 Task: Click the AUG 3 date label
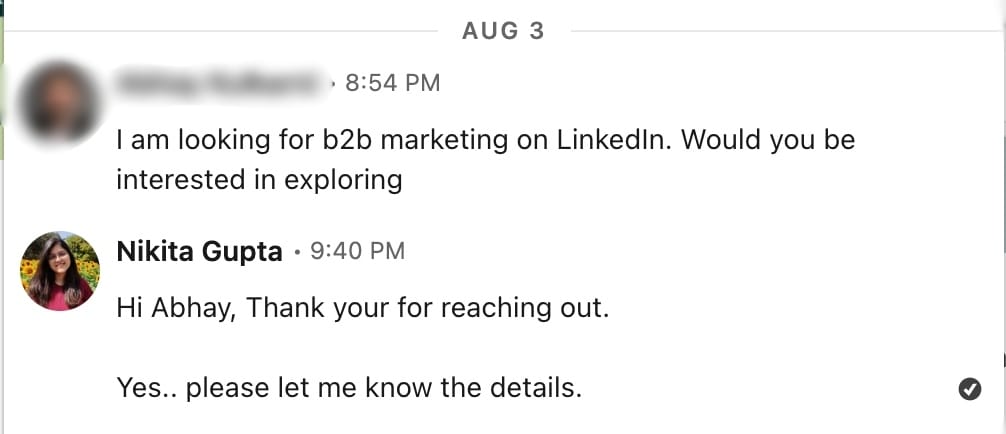tap(503, 31)
